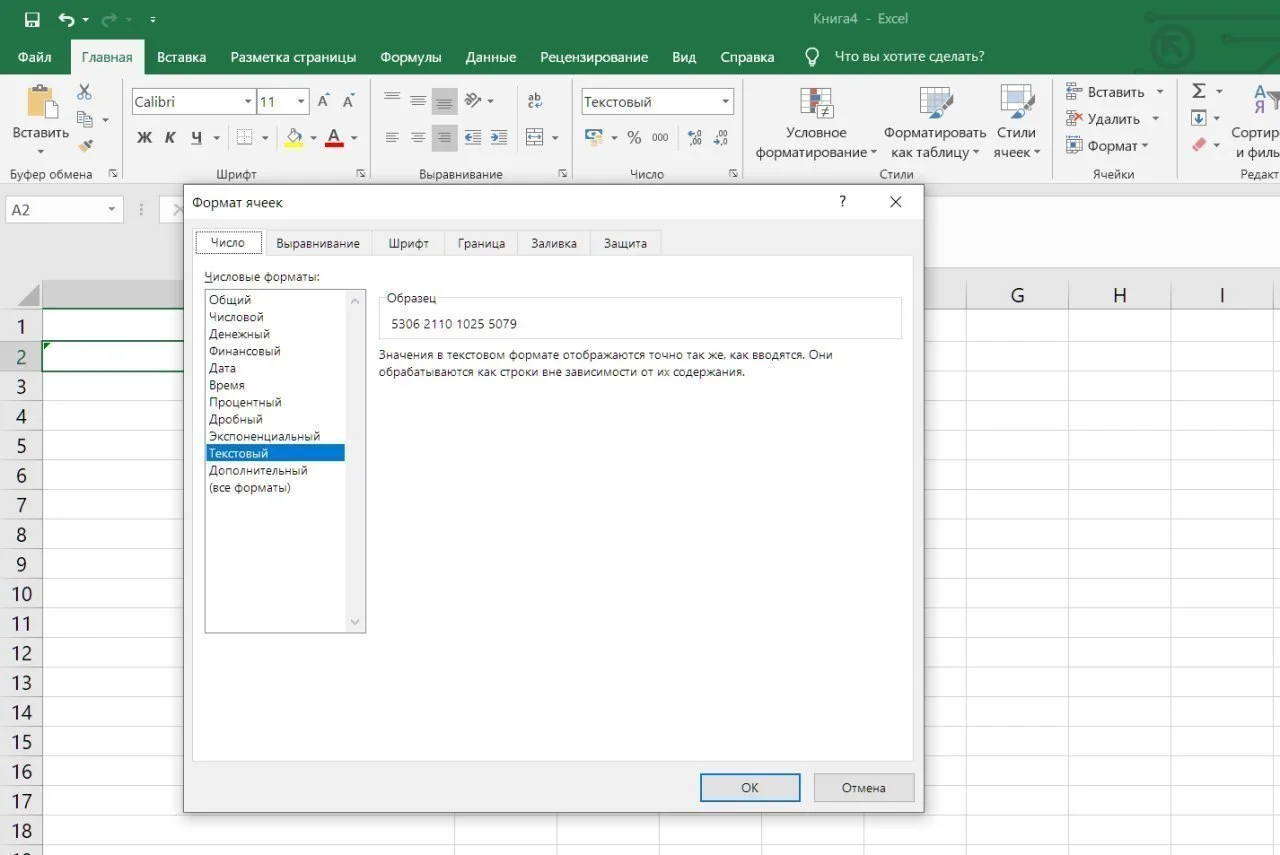Expand the Текстовый number format dropdown
Image resolution: width=1280 pixels, height=855 pixels.
(x=725, y=102)
